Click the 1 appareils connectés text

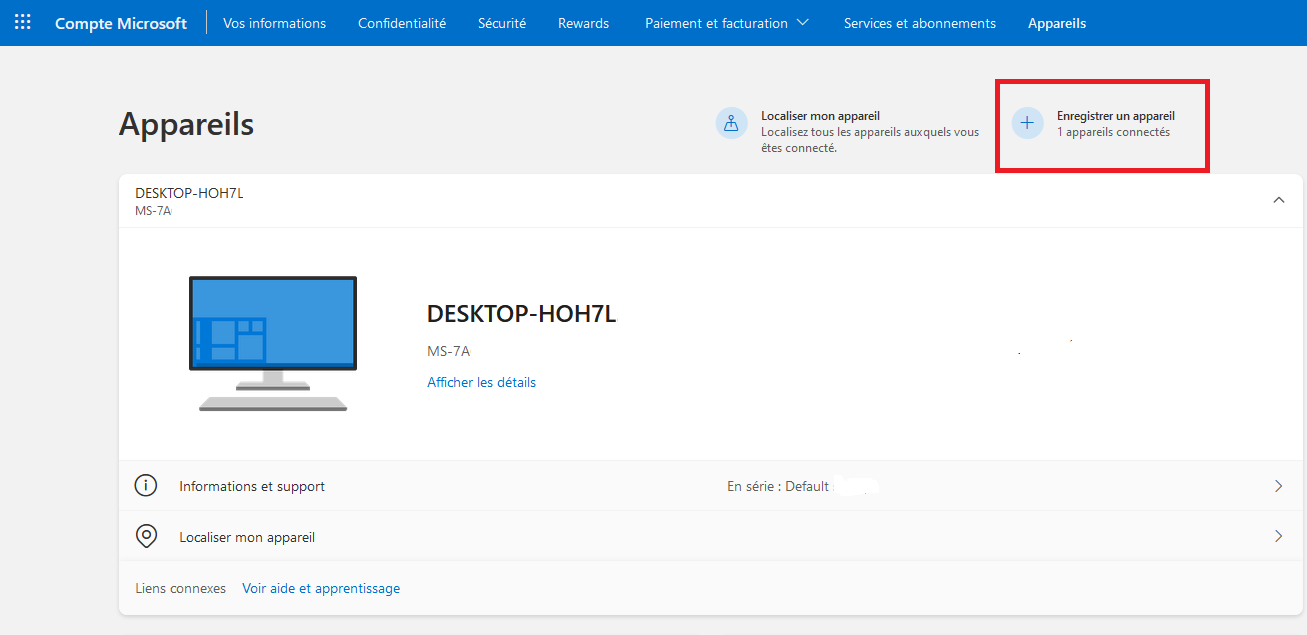[x=1113, y=132]
